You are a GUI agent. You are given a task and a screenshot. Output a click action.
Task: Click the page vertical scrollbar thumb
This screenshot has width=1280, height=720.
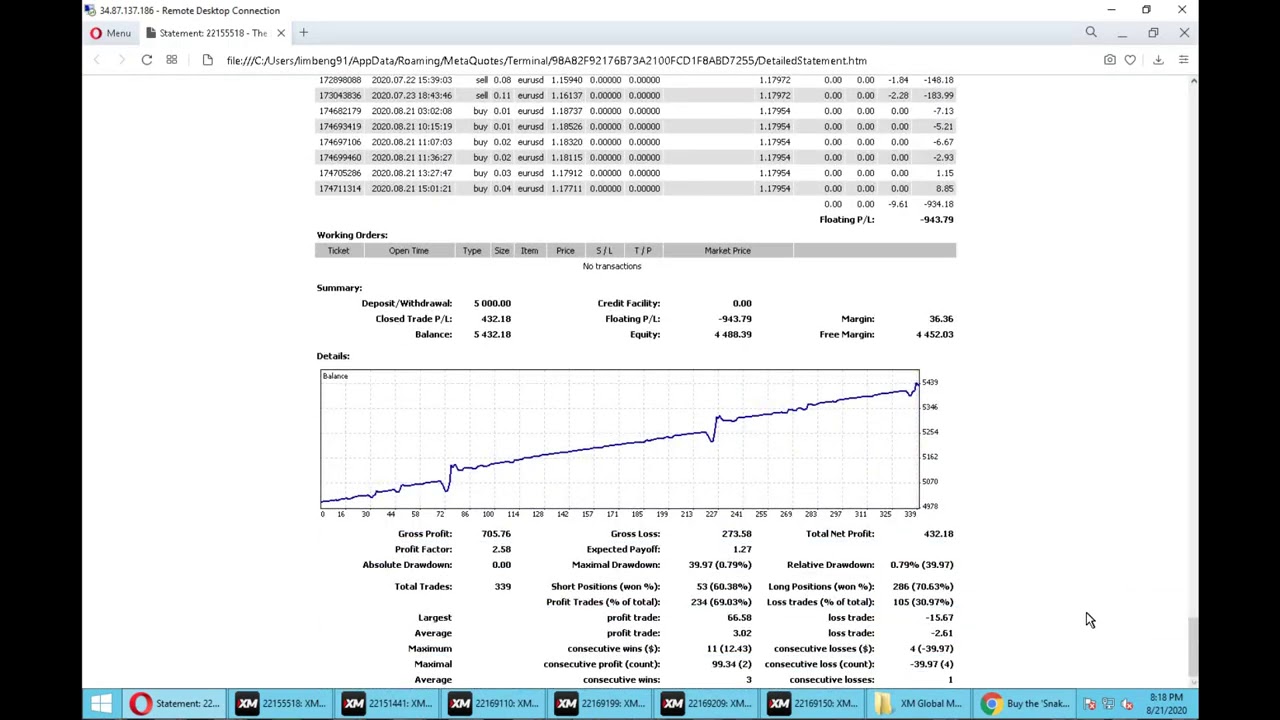point(1192,645)
